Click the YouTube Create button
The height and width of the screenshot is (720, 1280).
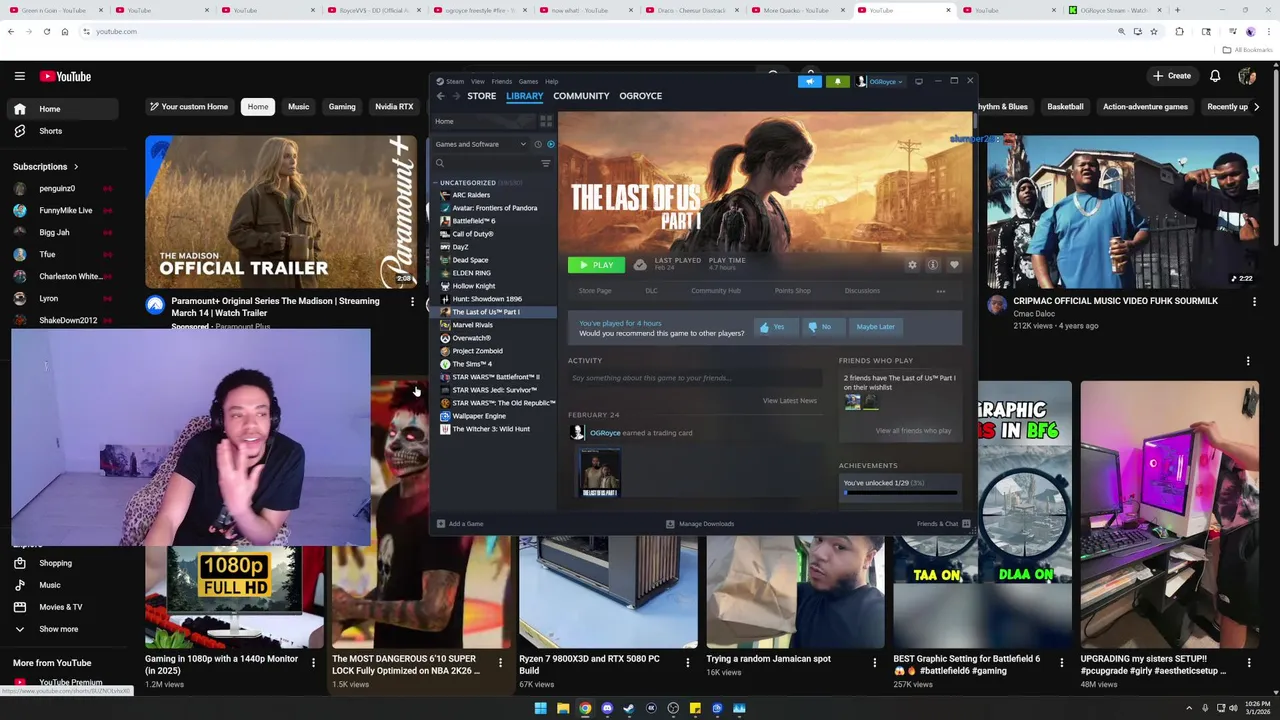[x=1172, y=76]
